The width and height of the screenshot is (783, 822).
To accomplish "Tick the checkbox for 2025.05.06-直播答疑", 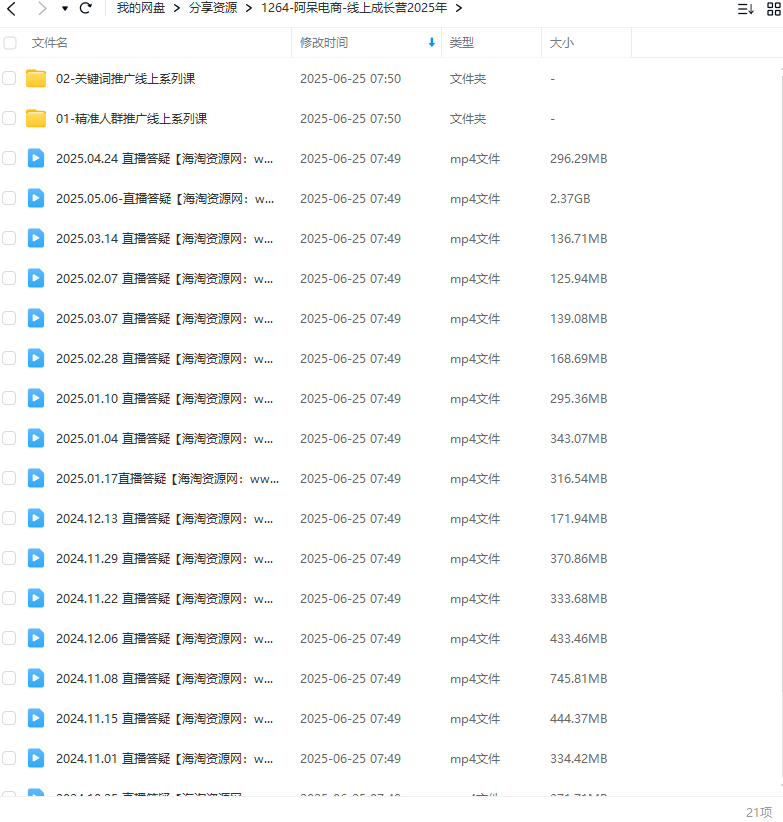I will pyautogui.click(x=9, y=198).
